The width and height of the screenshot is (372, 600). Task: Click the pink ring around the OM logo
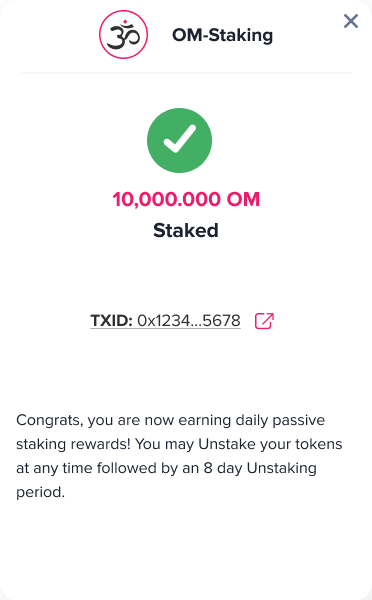pyautogui.click(x=123, y=35)
